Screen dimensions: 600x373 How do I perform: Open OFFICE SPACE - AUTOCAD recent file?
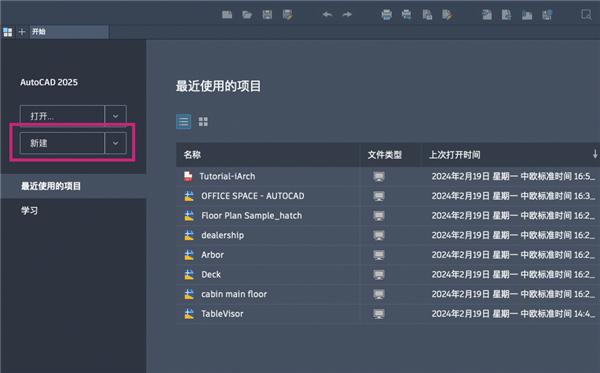[x=253, y=196]
